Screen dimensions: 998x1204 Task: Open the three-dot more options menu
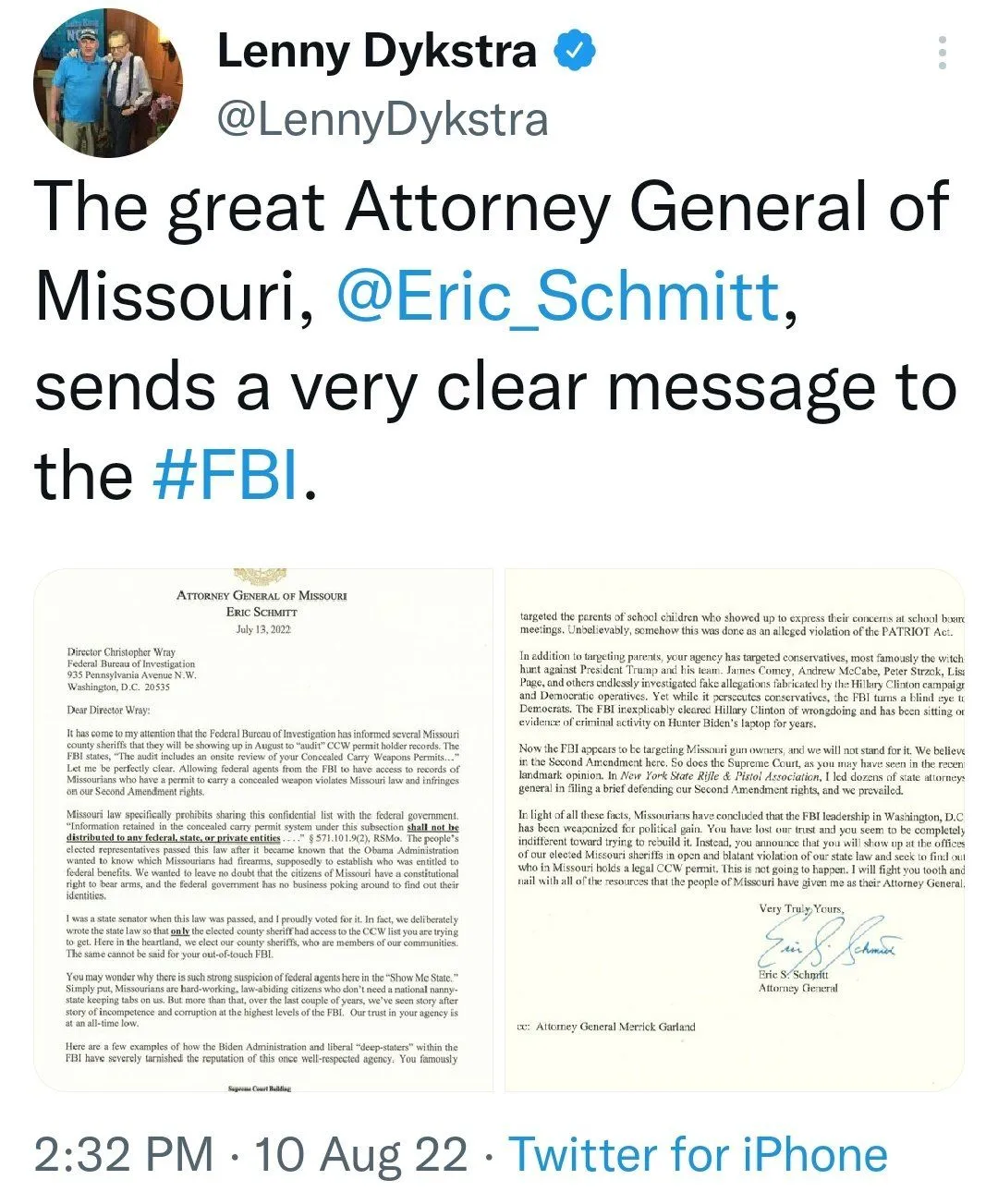click(x=942, y=54)
